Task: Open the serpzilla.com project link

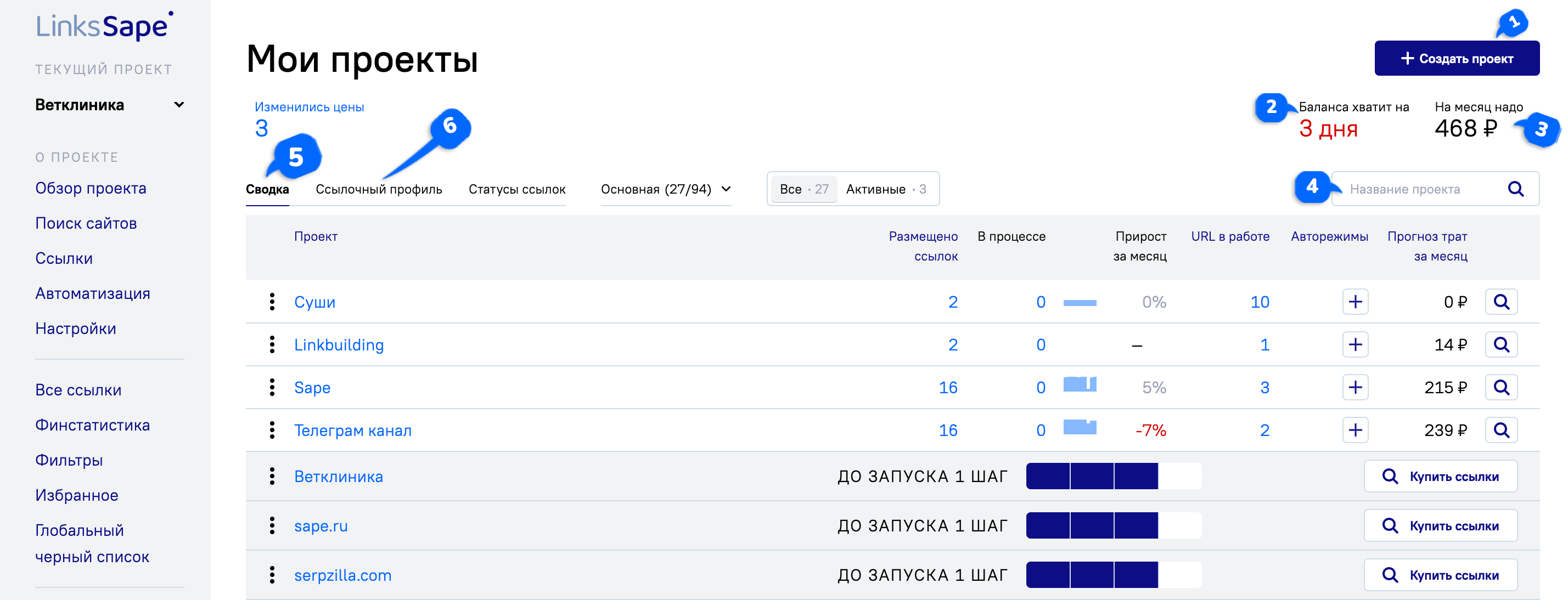Action: coord(342,575)
